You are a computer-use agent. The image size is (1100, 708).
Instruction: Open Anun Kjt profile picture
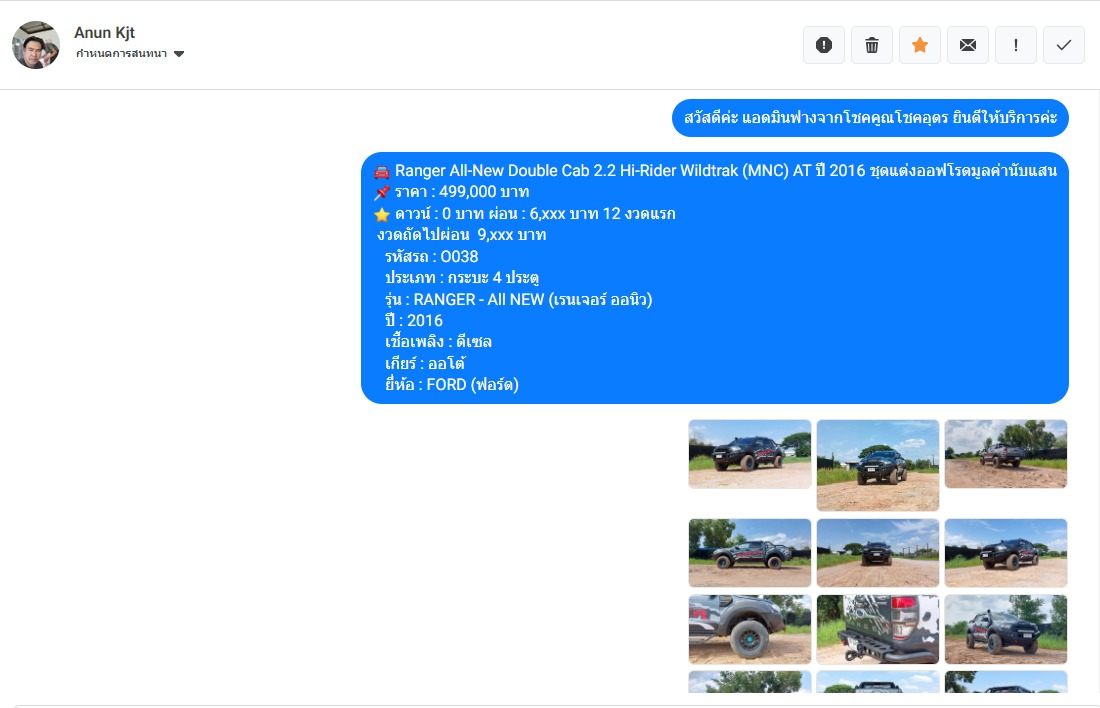36,45
